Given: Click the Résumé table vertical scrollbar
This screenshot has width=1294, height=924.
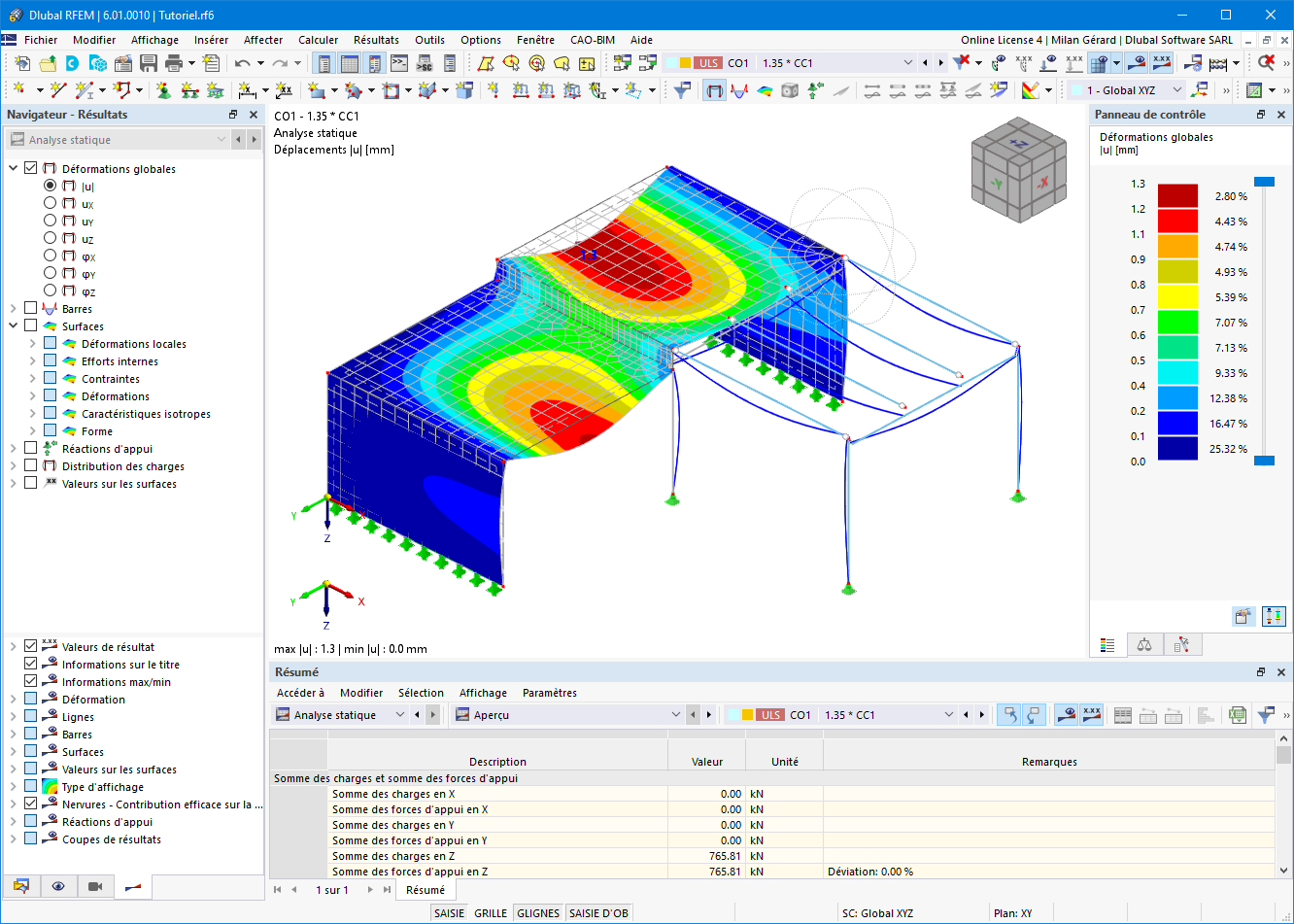Looking at the screenshot, I should (x=1283, y=805).
